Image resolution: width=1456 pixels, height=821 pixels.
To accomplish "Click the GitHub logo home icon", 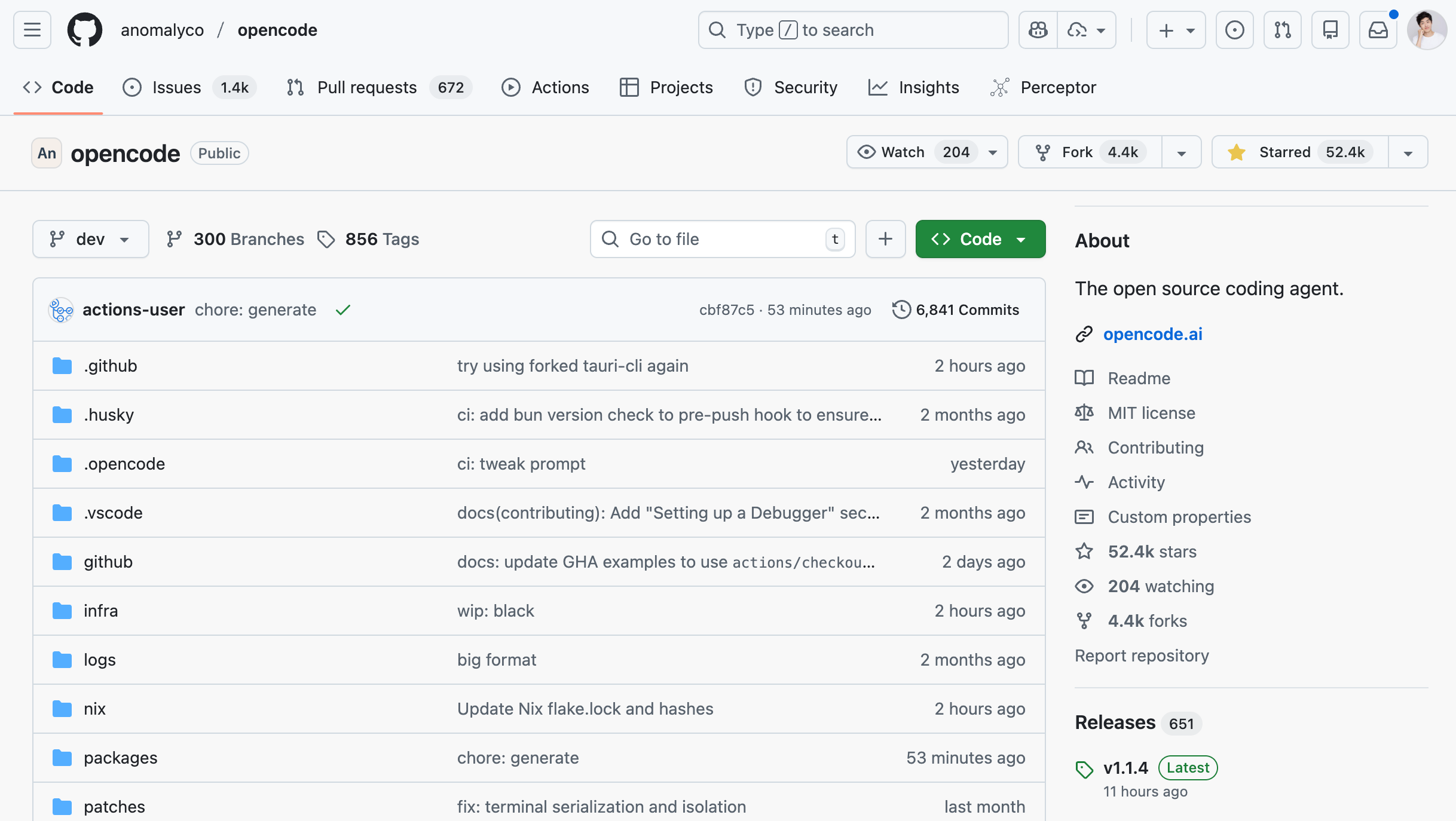I will pyautogui.click(x=84, y=30).
